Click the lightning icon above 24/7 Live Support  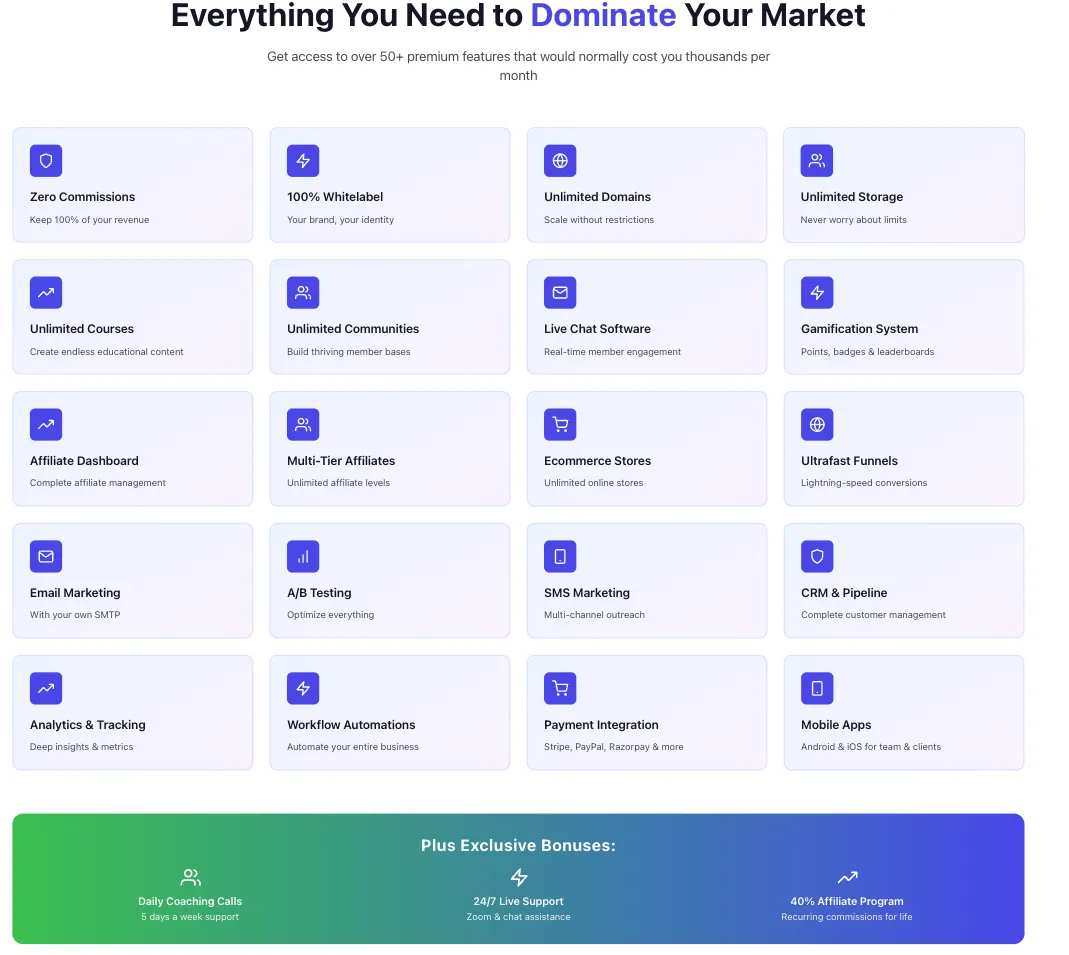tap(519, 877)
